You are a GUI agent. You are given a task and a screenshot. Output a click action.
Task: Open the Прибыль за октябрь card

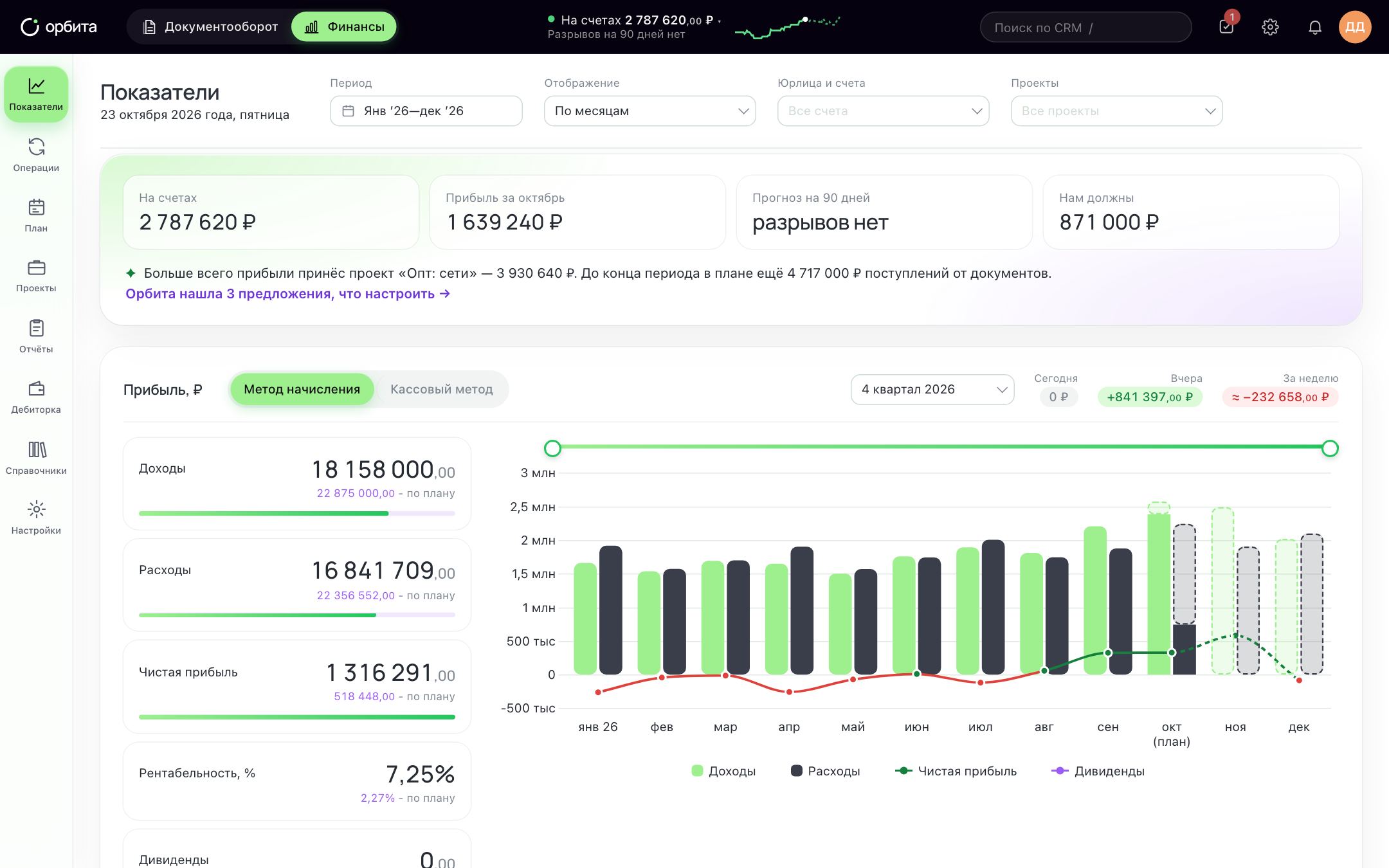577,212
